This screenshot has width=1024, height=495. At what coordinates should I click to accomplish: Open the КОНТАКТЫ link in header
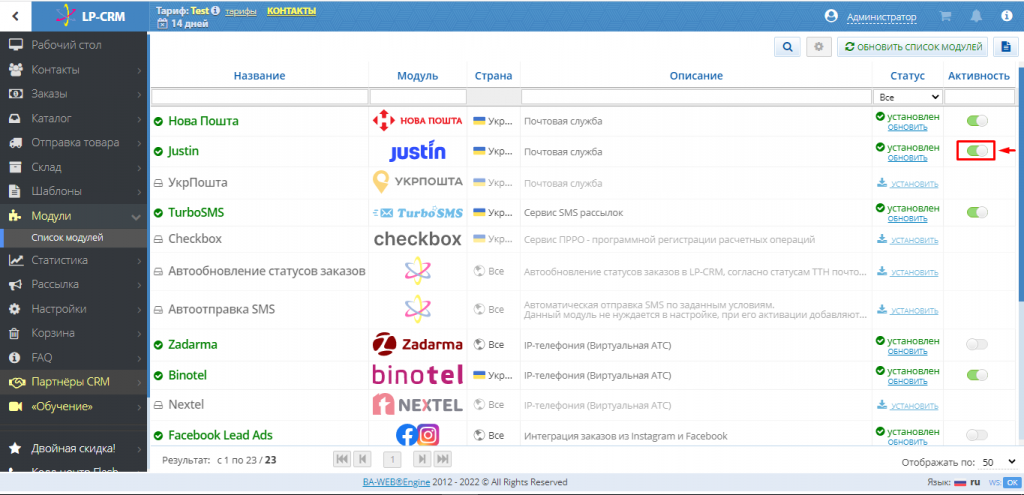291,11
